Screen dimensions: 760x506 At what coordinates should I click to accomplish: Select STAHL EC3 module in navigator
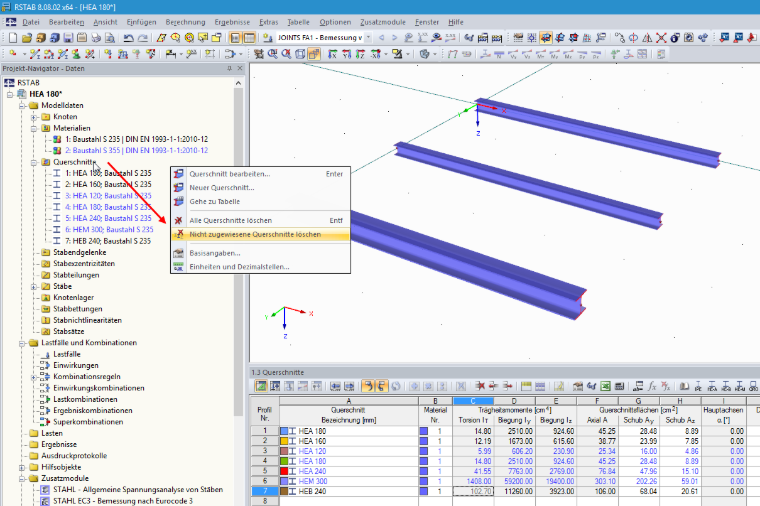[x=123, y=501]
